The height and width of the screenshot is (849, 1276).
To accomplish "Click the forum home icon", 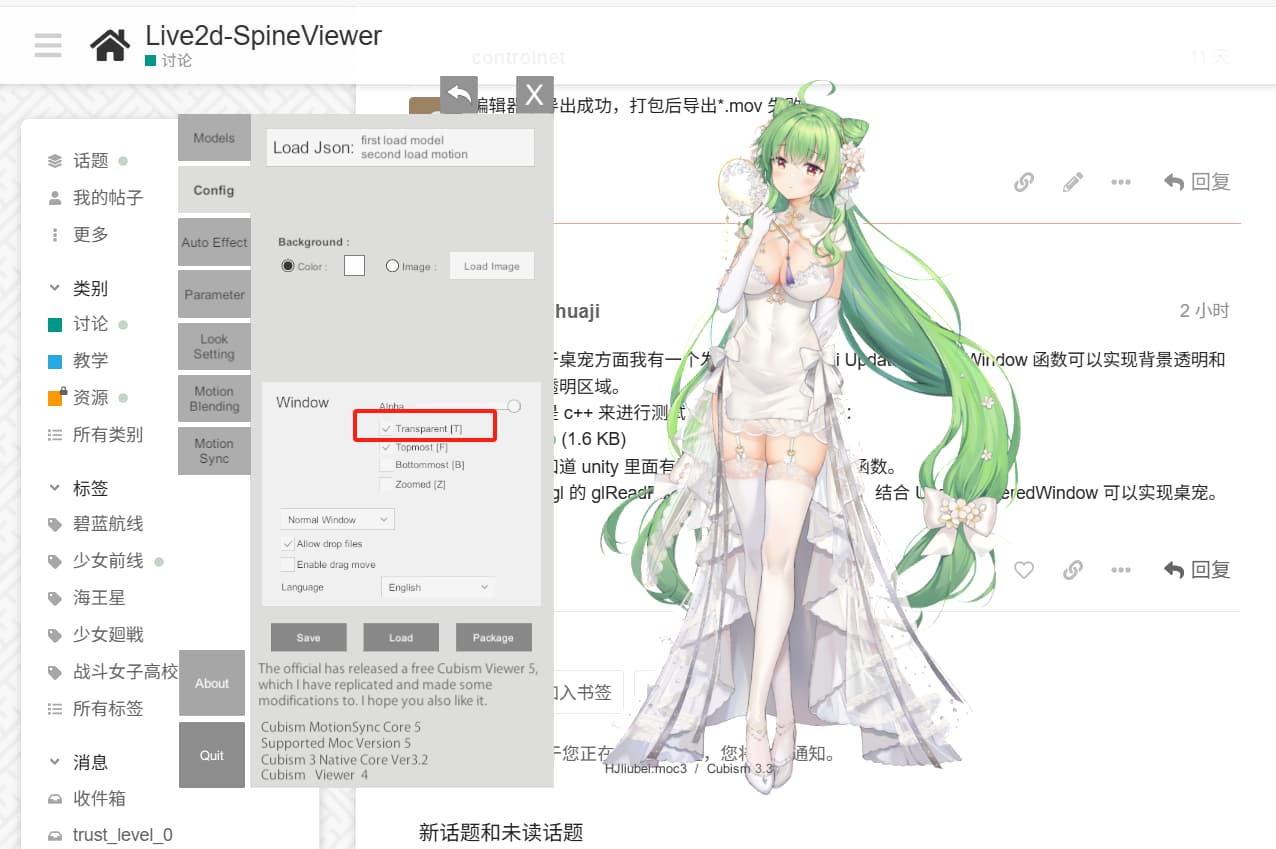I will [110, 45].
